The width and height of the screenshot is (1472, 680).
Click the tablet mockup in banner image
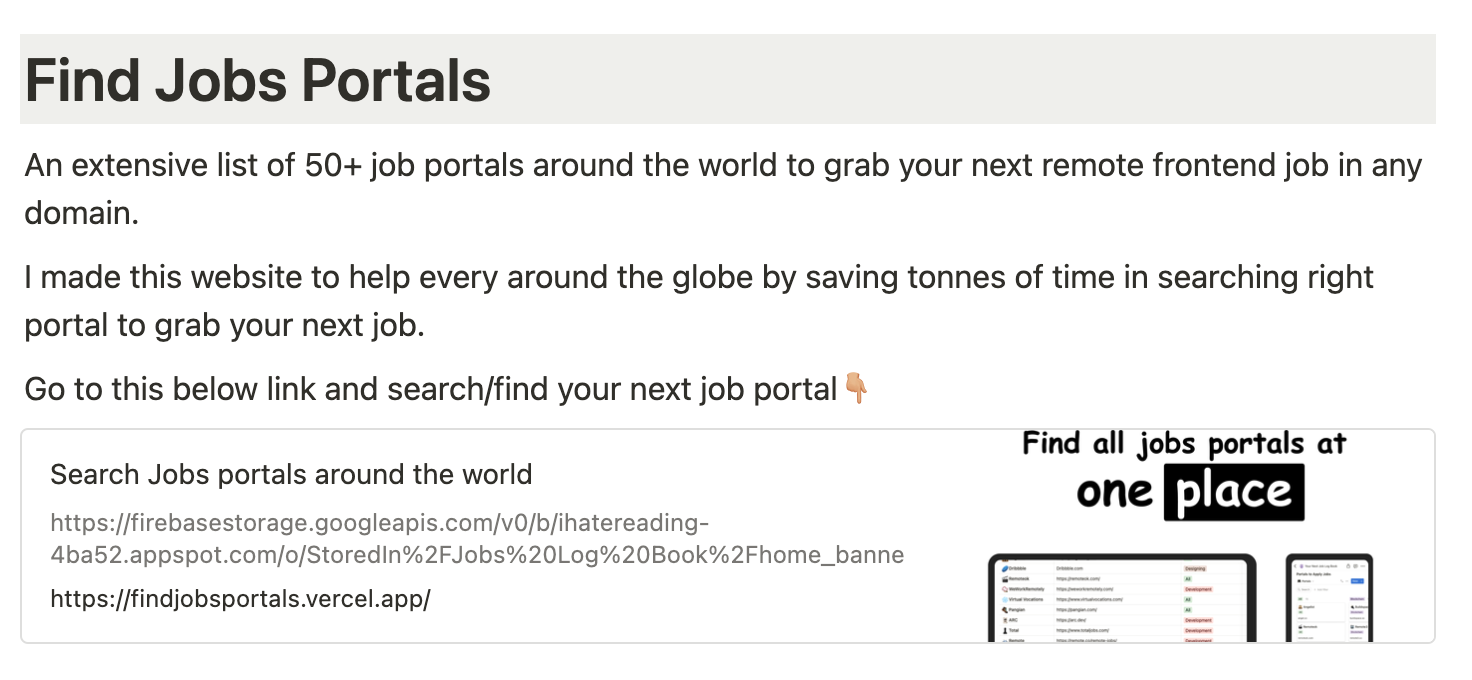[1120, 598]
